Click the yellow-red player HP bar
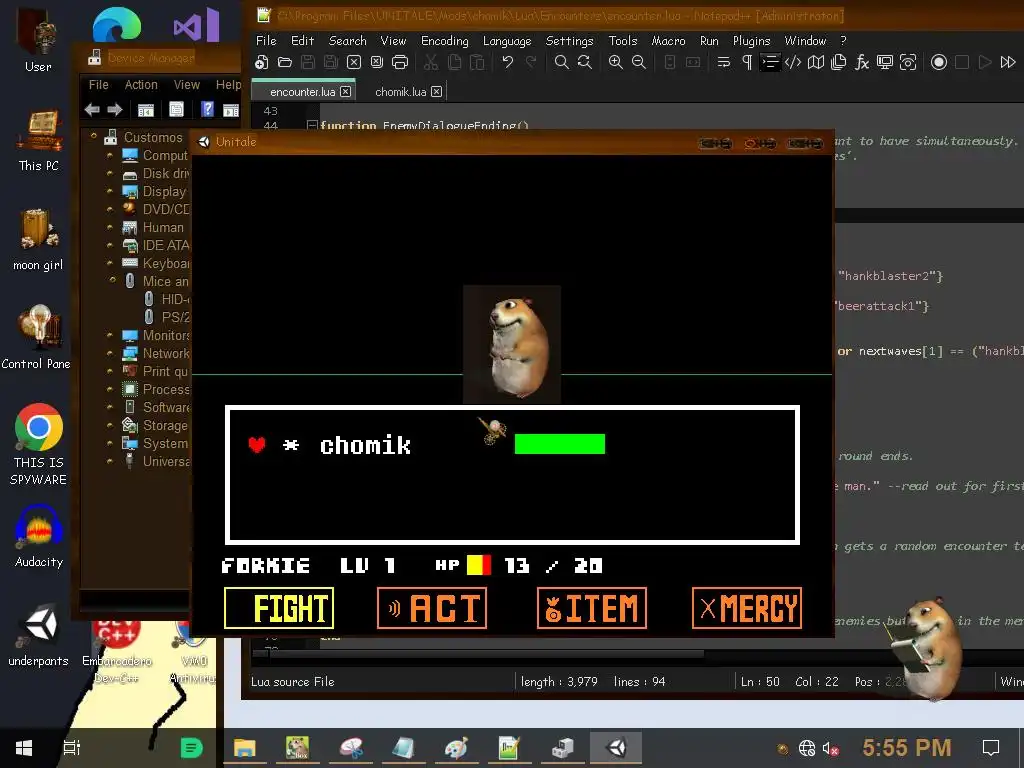Viewport: 1024px width, 768px height. (479, 565)
